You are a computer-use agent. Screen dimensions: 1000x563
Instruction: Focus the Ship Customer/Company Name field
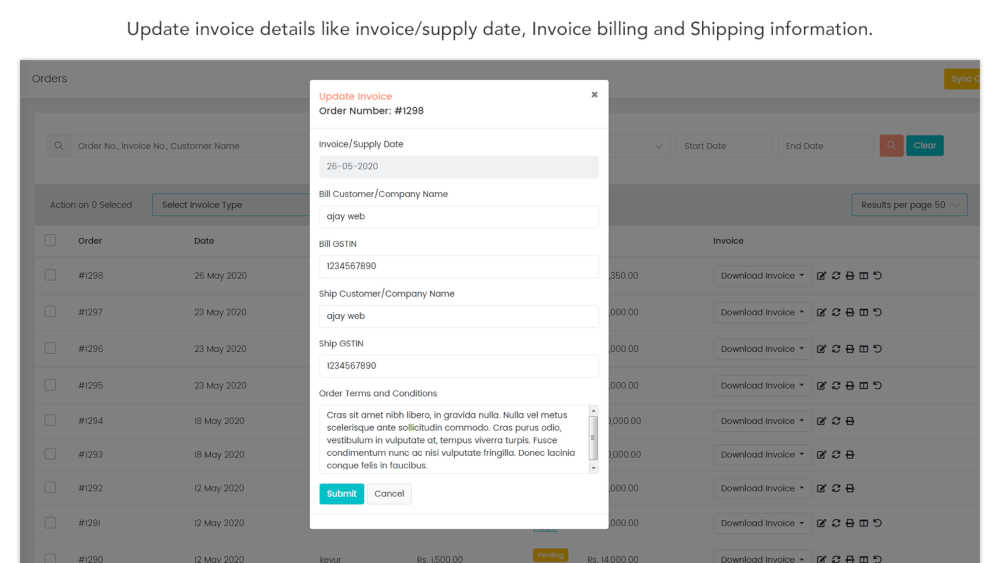(x=459, y=316)
